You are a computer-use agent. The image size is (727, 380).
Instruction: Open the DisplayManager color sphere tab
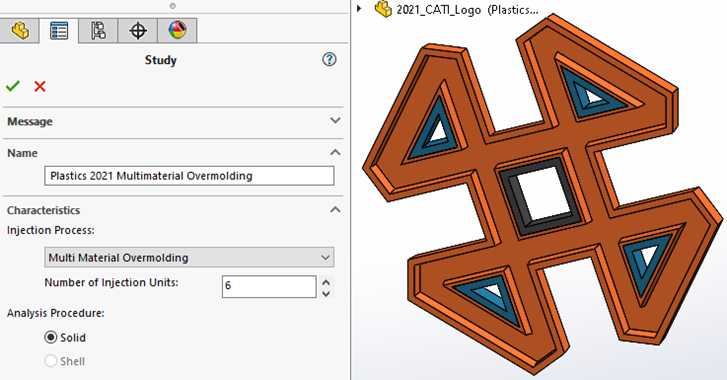pyautogui.click(x=177, y=31)
